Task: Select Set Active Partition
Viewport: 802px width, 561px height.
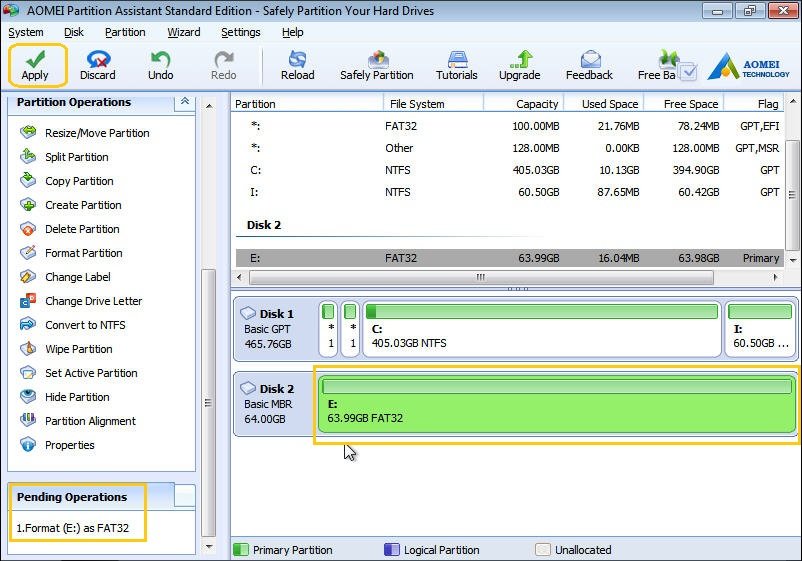Action: pos(79,373)
